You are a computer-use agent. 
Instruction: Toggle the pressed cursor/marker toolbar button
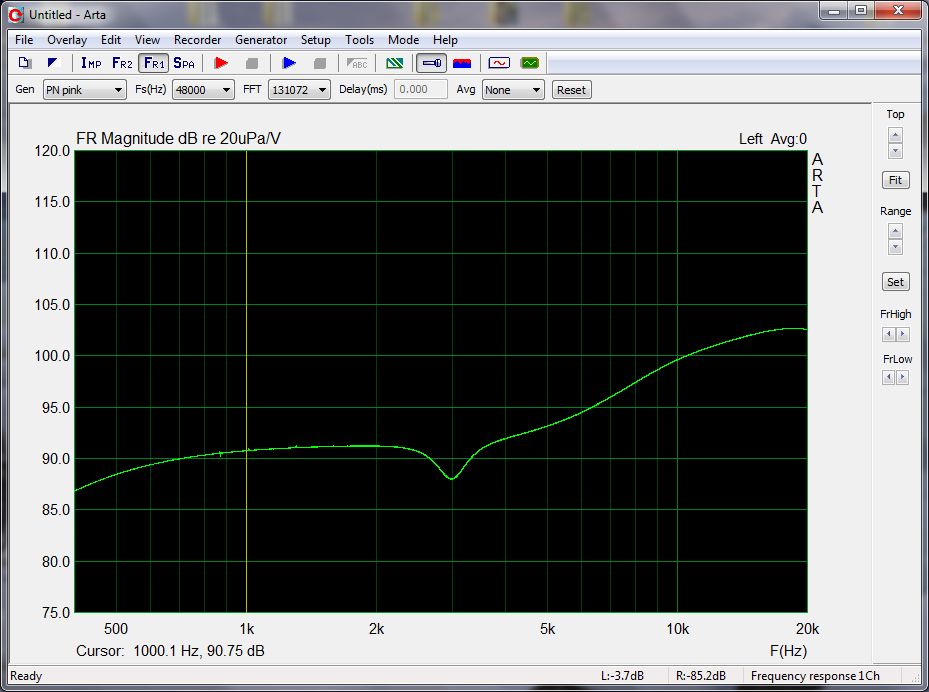[431, 63]
